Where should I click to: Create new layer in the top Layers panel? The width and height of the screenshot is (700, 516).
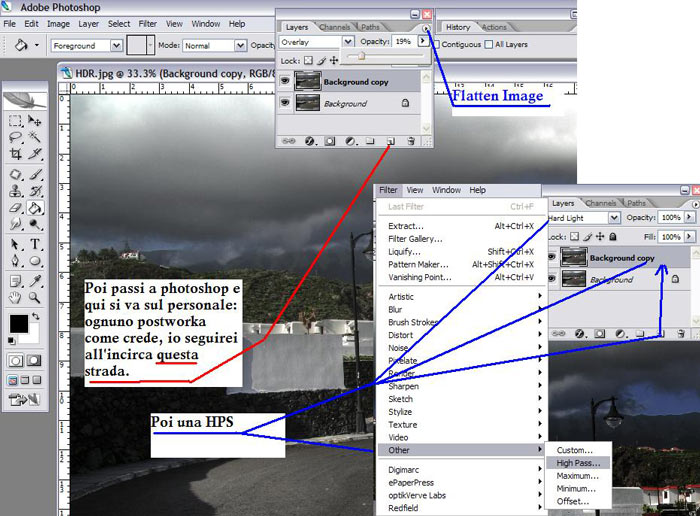391,142
